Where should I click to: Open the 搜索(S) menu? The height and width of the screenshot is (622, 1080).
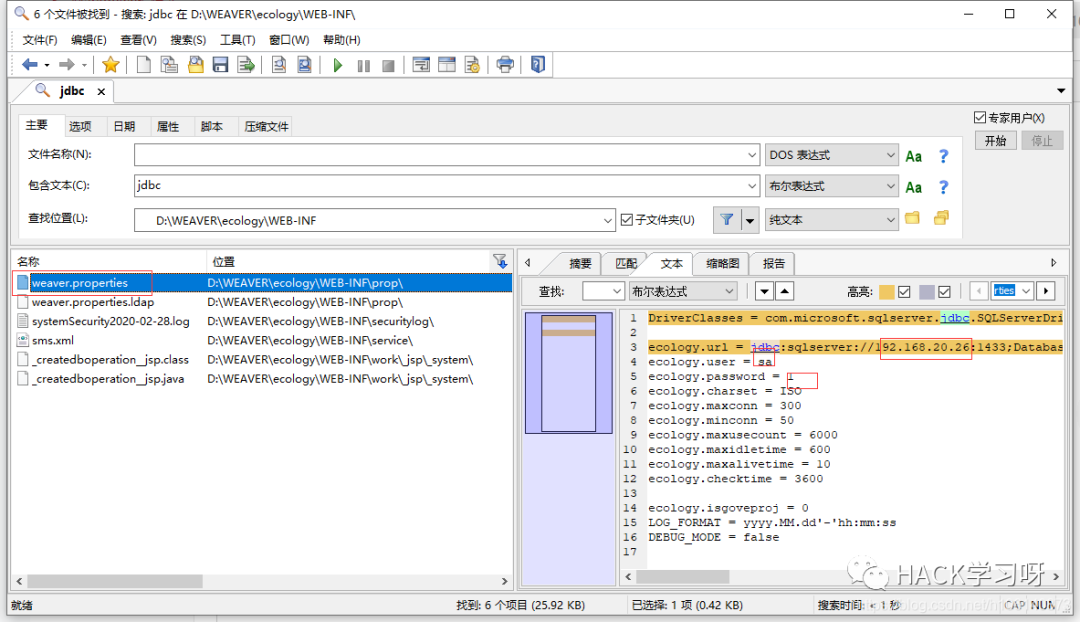[188, 40]
